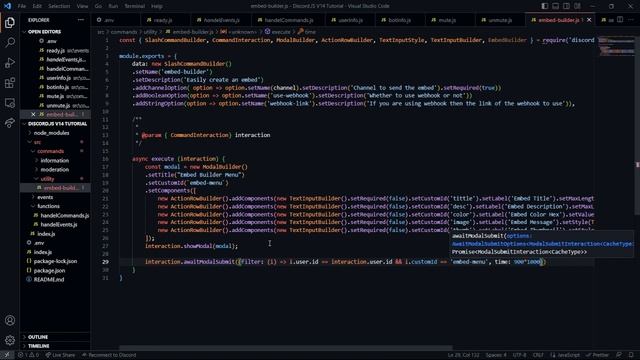Viewport: 640px width, 360px height.
Task: Switch to the botinfo.js tab
Action: point(399,20)
